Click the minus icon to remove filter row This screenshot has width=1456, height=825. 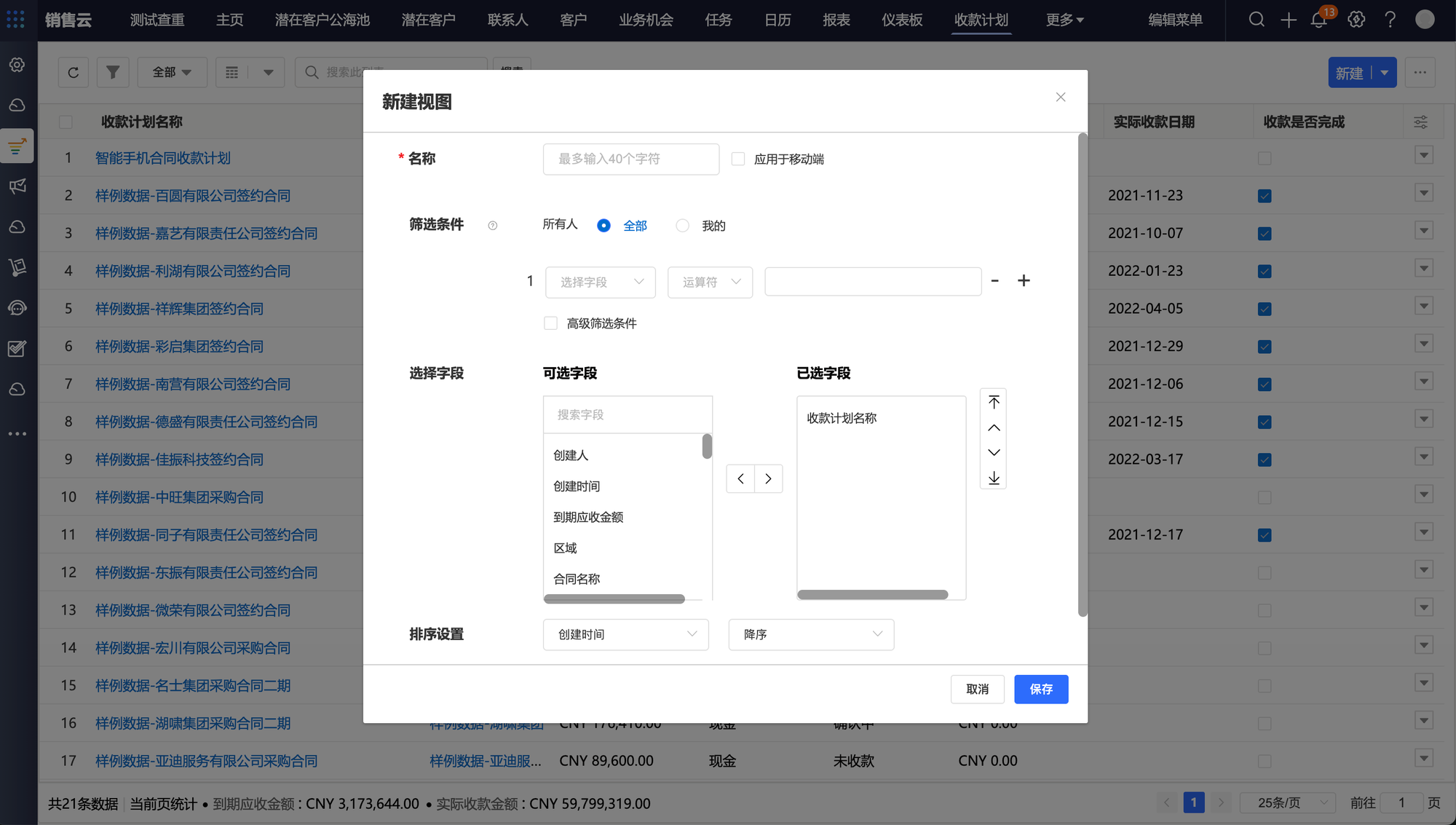[x=994, y=281]
